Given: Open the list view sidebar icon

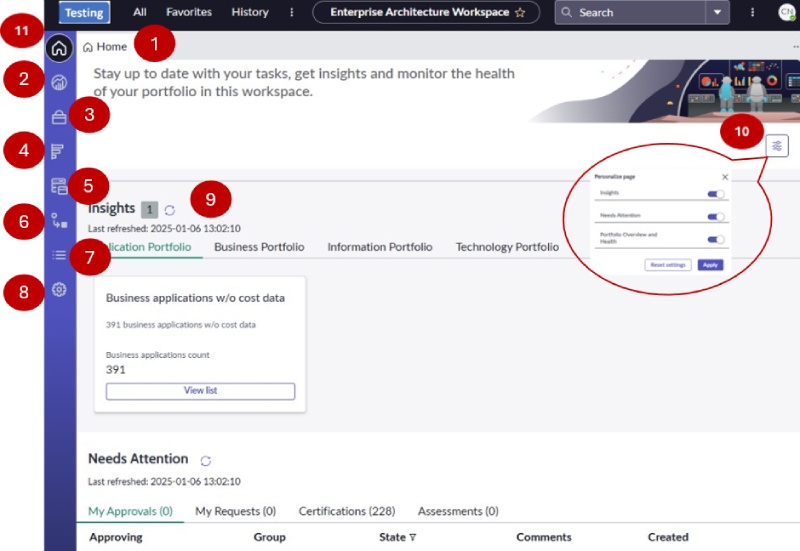Looking at the screenshot, I should coord(59,255).
